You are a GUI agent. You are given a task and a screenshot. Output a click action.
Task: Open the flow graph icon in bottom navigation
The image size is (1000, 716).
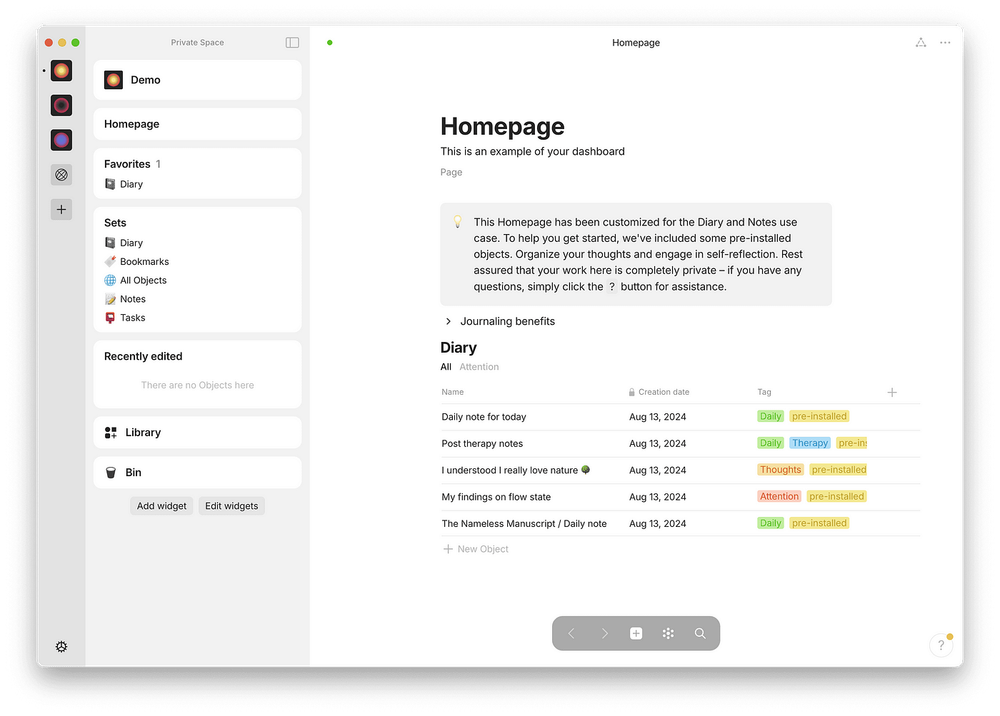(668, 633)
